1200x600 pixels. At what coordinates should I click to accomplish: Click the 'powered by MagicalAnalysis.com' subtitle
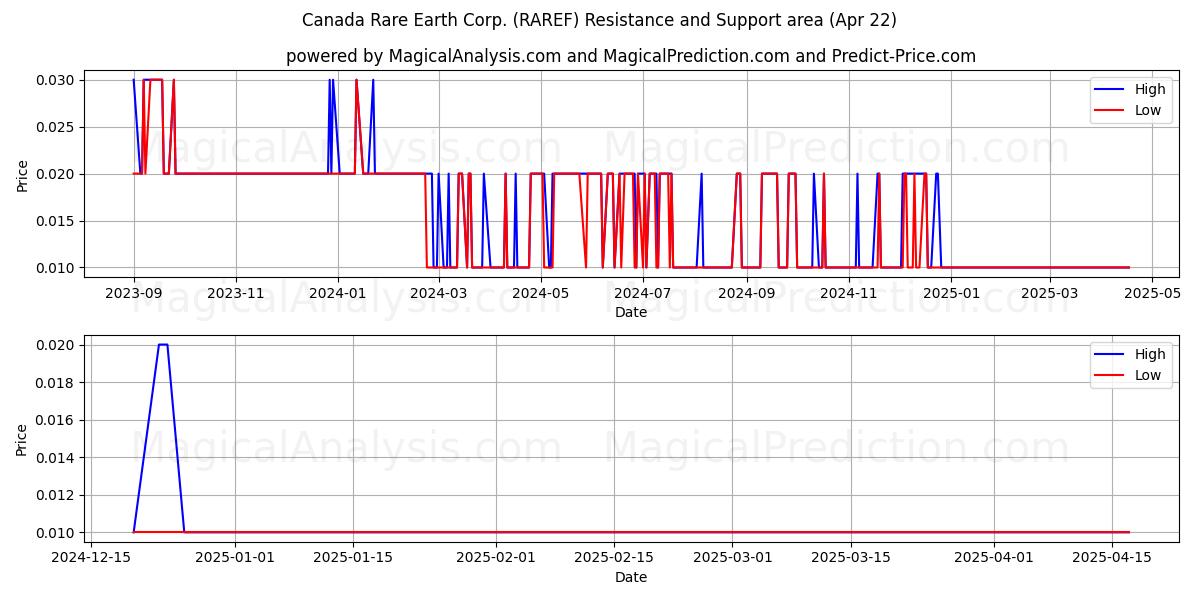point(631,56)
